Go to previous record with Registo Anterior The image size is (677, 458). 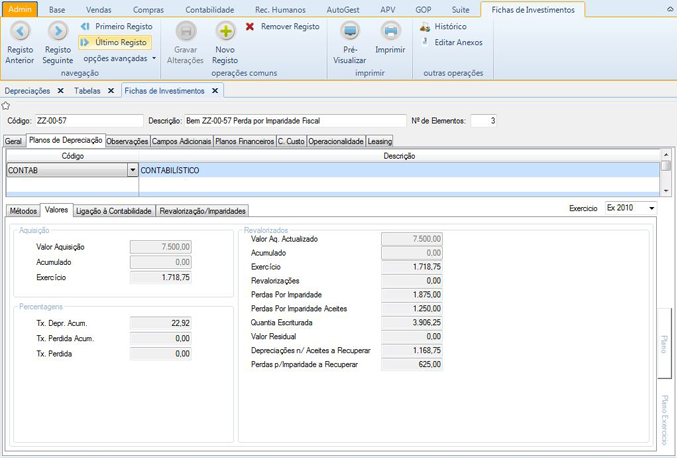[x=20, y=33]
